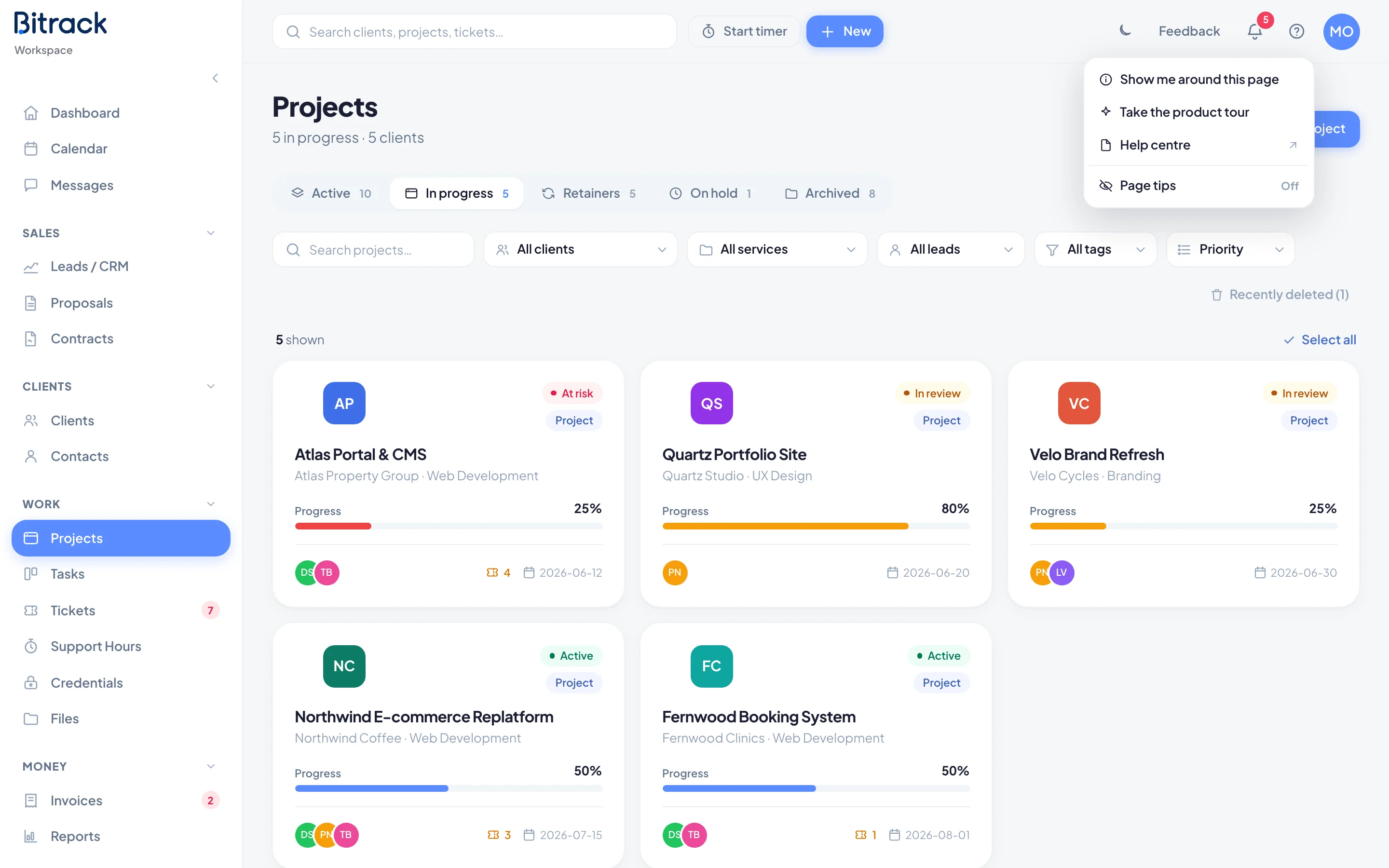Open the MO user avatar menu
Image resolution: width=1389 pixels, height=868 pixels.
[x=1341, y=31]
